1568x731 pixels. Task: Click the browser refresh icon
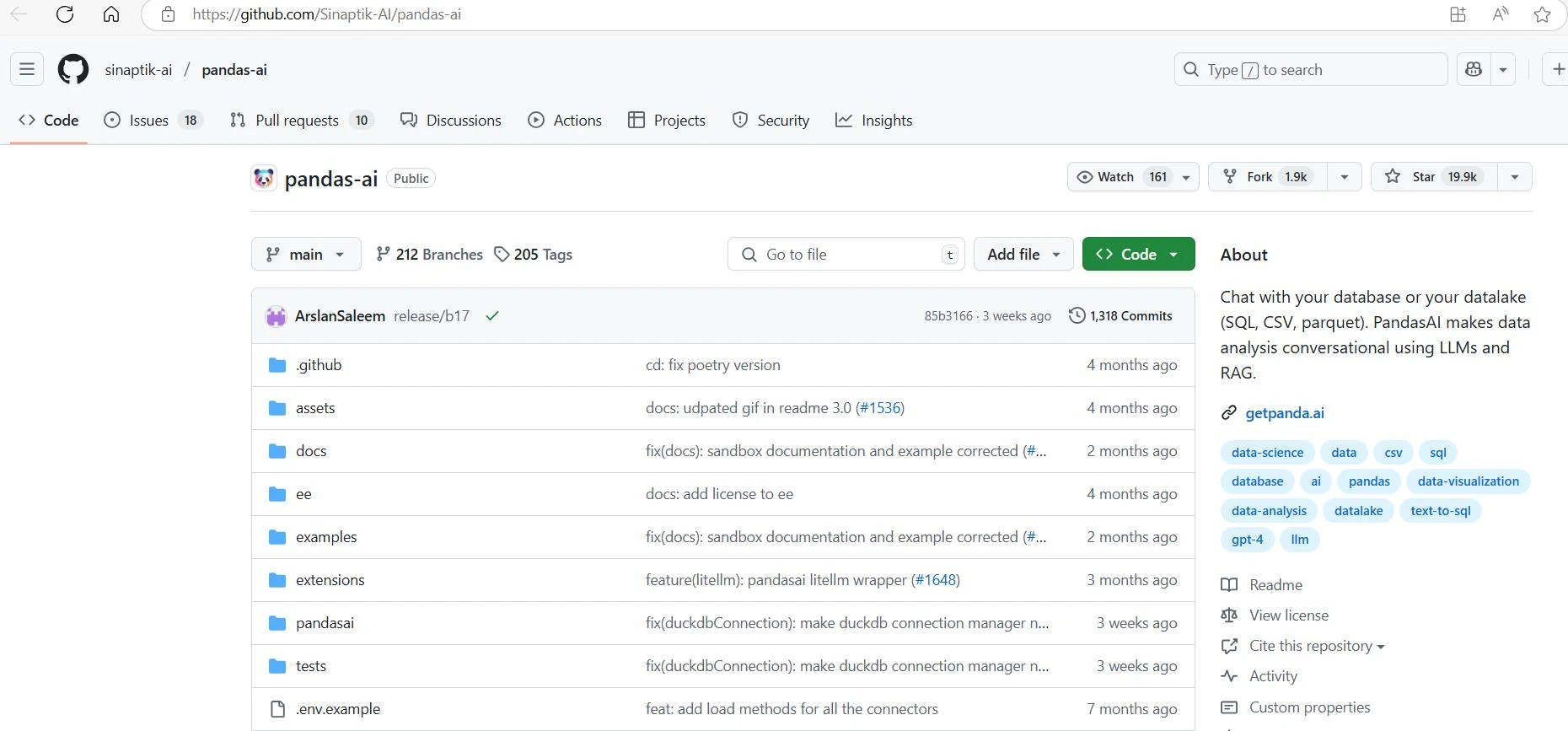point(65,14)
